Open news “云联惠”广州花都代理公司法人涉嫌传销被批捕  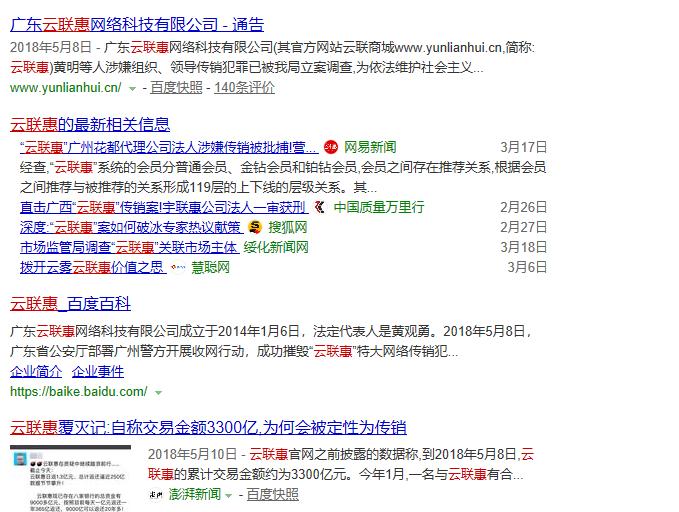click(169, 147)
